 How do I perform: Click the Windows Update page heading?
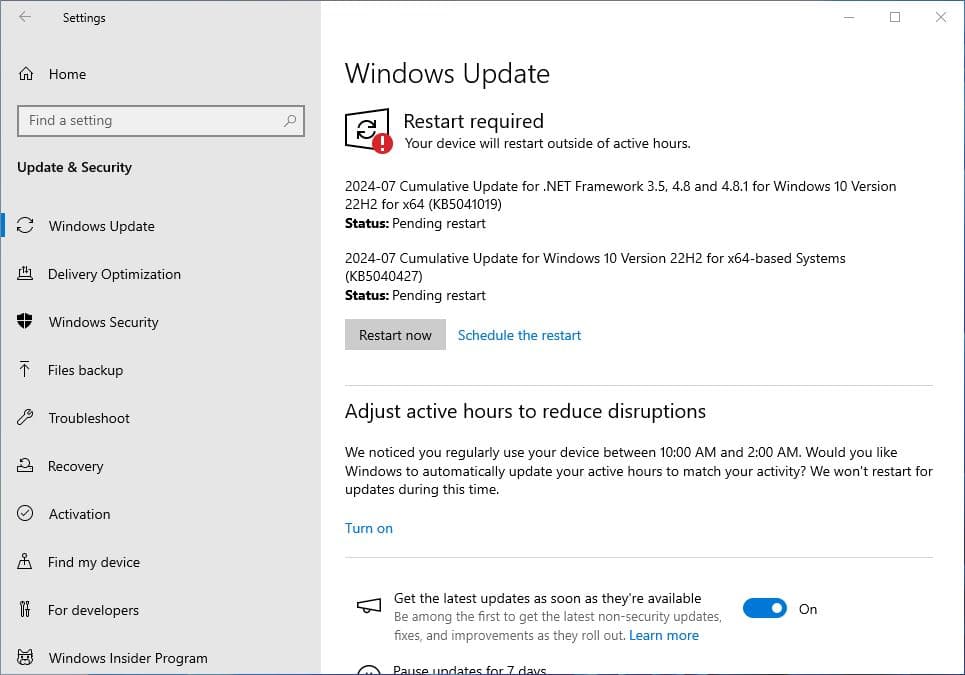click(447, 74)
